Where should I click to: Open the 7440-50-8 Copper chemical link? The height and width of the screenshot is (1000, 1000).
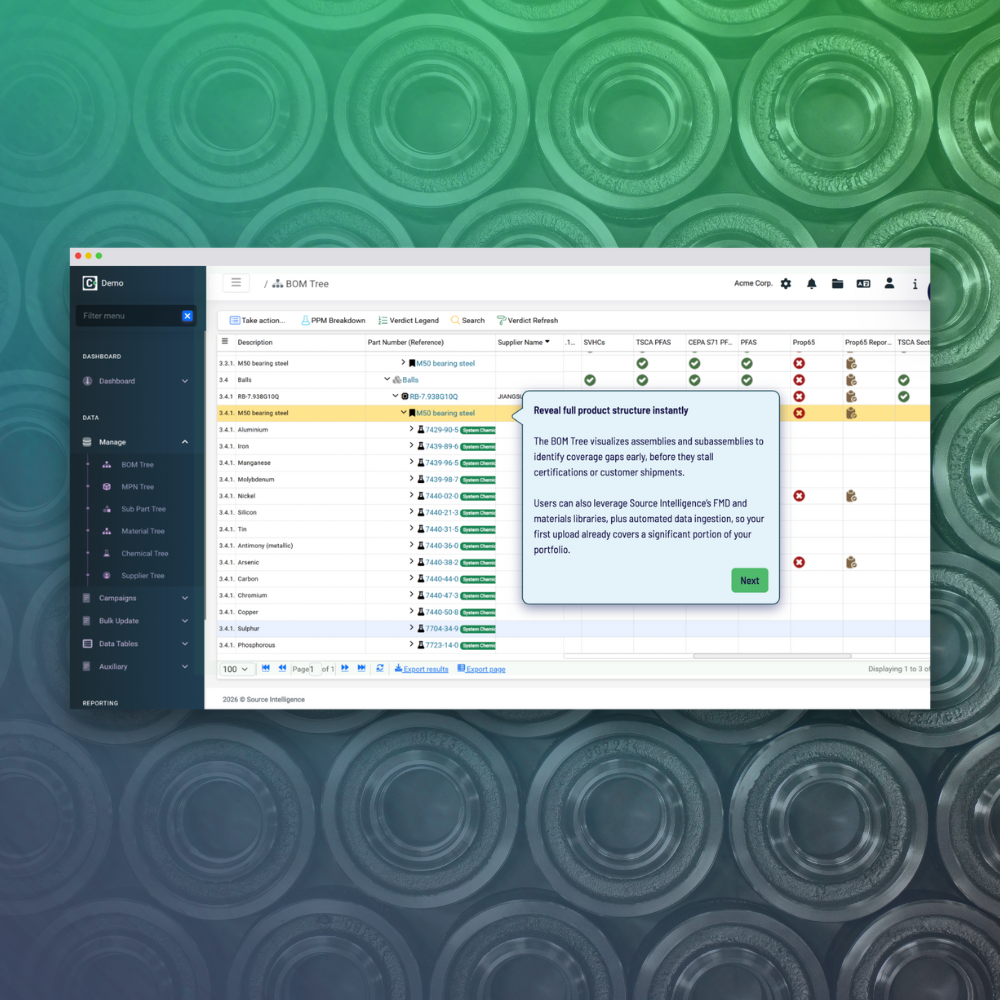pos(441,612)
